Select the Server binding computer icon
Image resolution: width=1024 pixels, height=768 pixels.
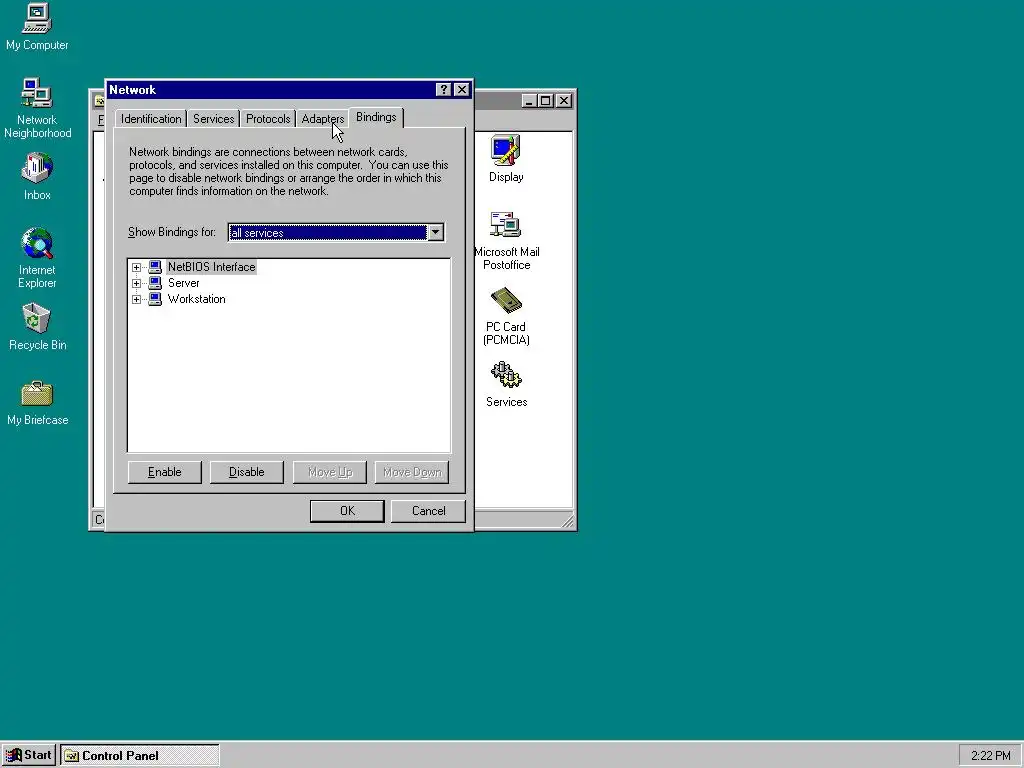pos(155,283)
